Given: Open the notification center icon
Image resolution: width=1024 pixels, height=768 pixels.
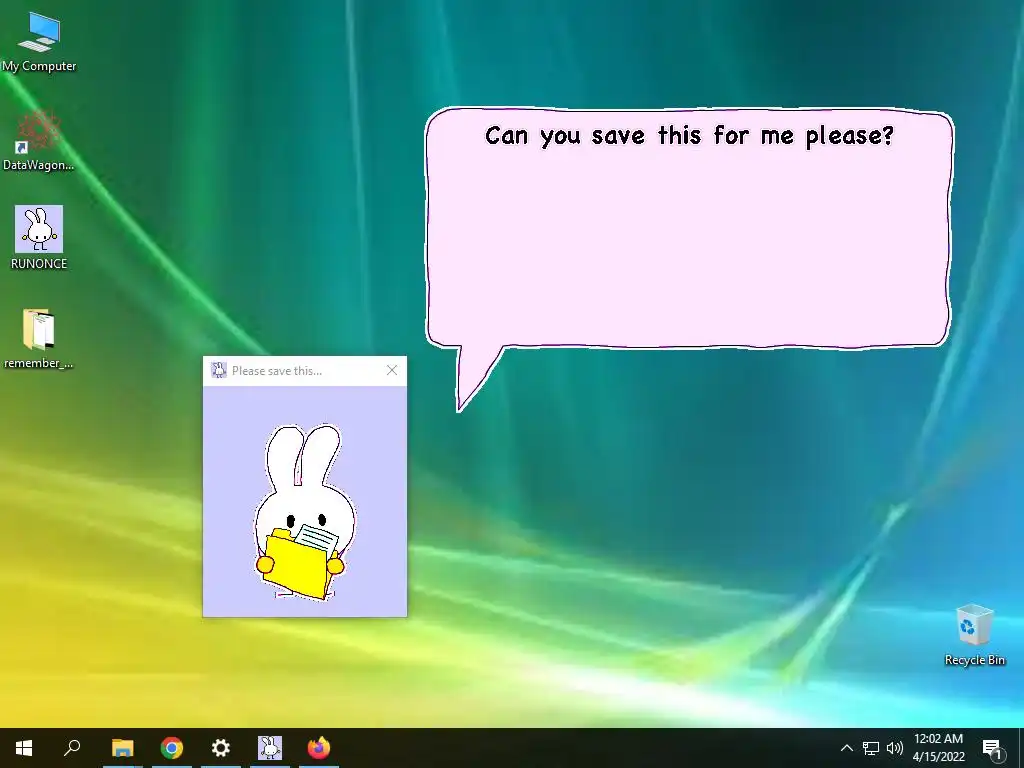Looking at the screenshot, I should (x=991, y=749).
